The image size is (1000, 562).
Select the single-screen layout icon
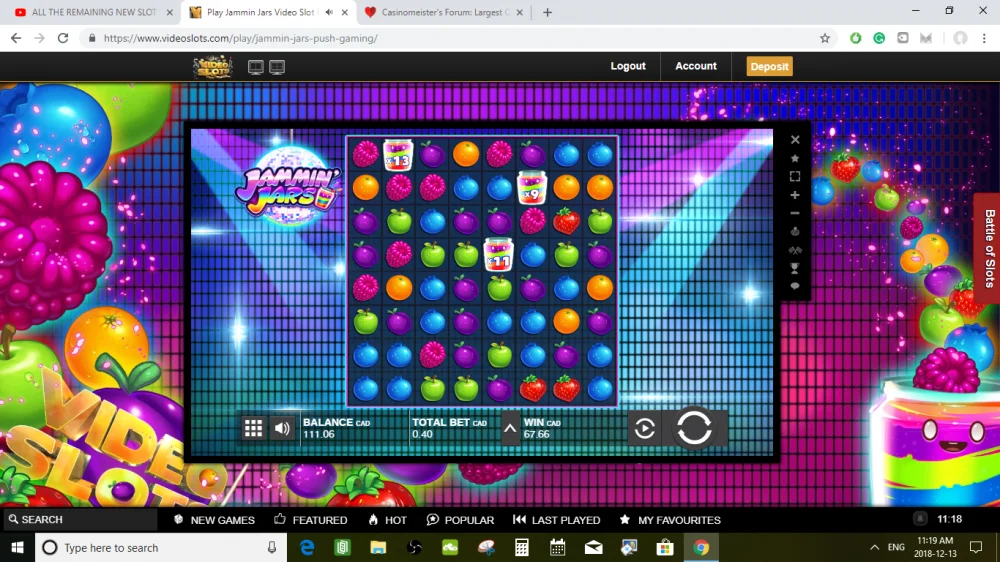[x=256, y=67]
